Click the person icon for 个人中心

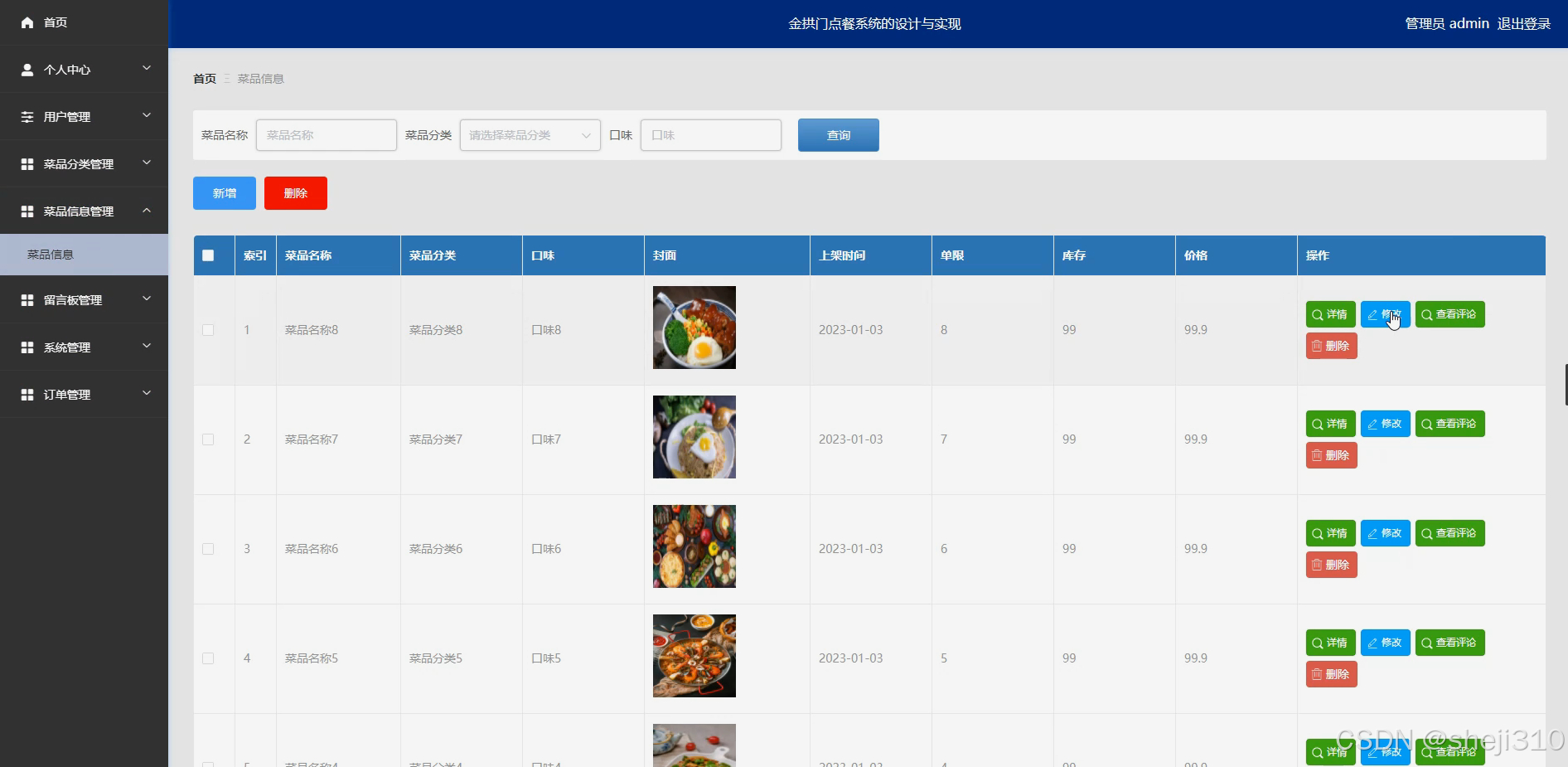(x=27, y=70)
